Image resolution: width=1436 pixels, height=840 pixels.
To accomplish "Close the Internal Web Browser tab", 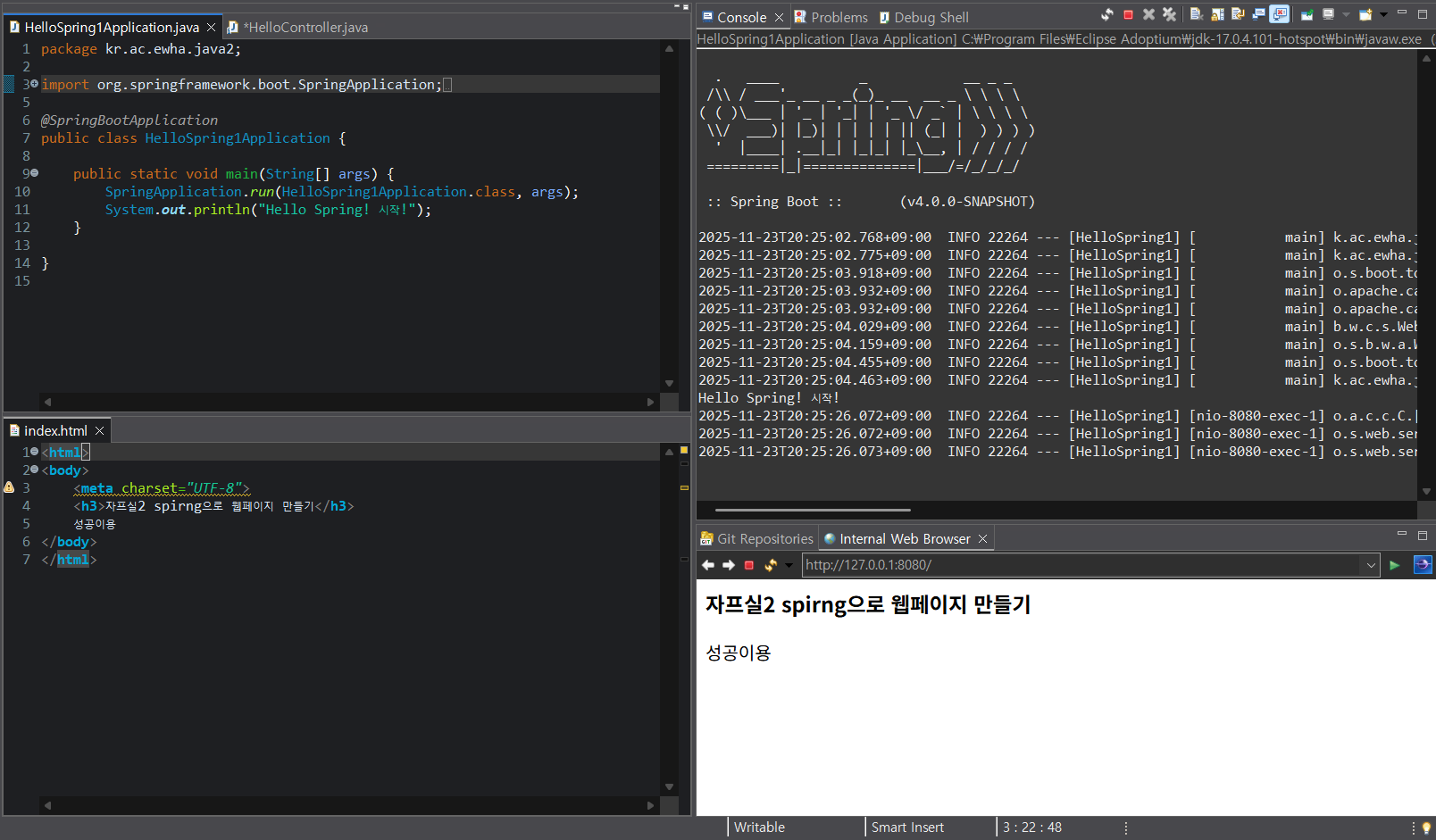I will (982, 539).
